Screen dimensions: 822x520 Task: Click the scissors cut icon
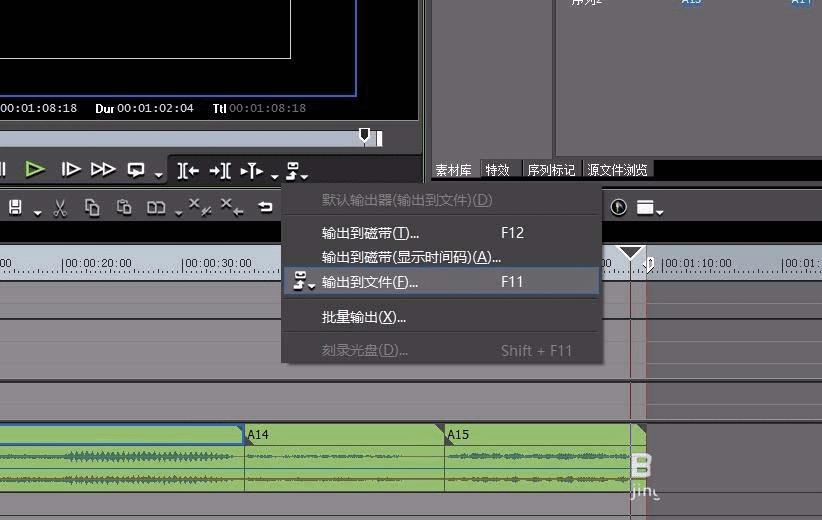coord(60,208)
